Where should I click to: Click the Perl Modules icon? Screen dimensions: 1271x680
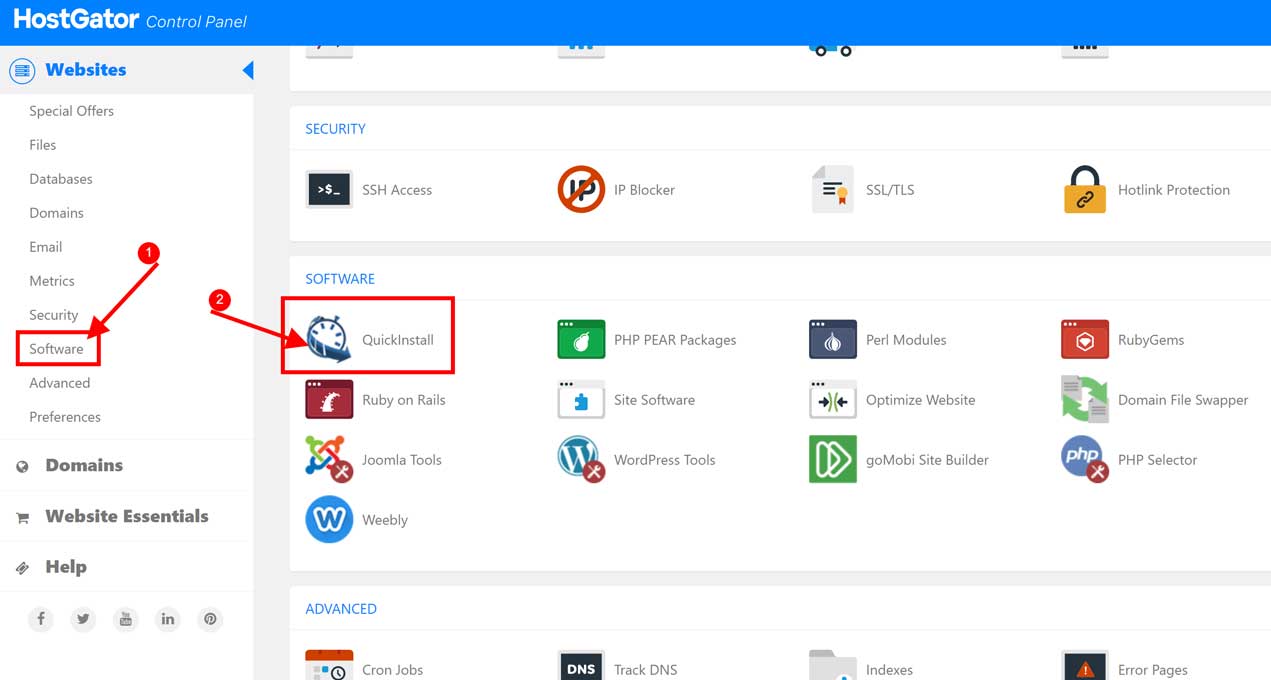(833, 339)
